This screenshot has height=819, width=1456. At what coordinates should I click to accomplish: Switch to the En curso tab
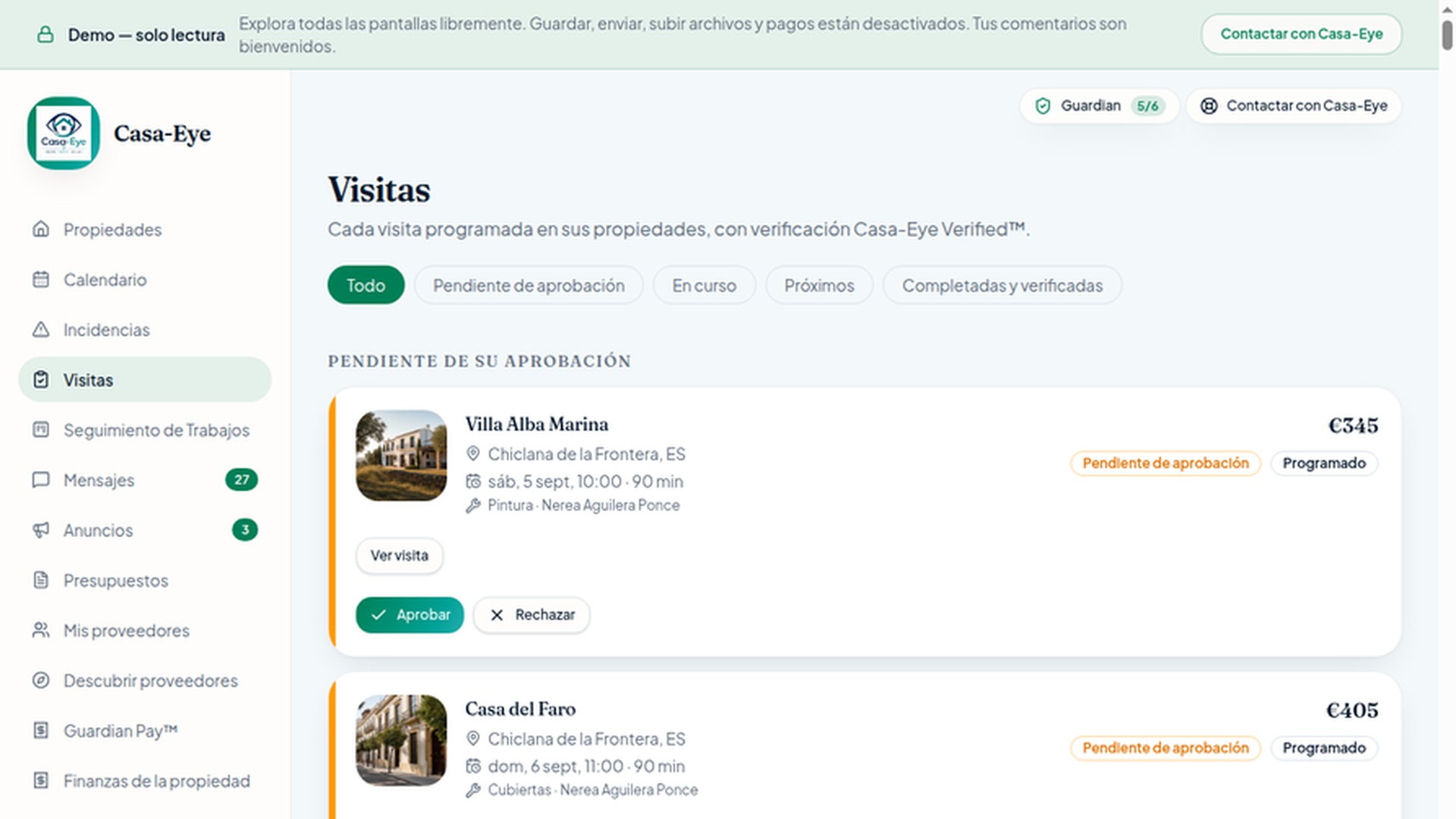click(x=704, y=285)
